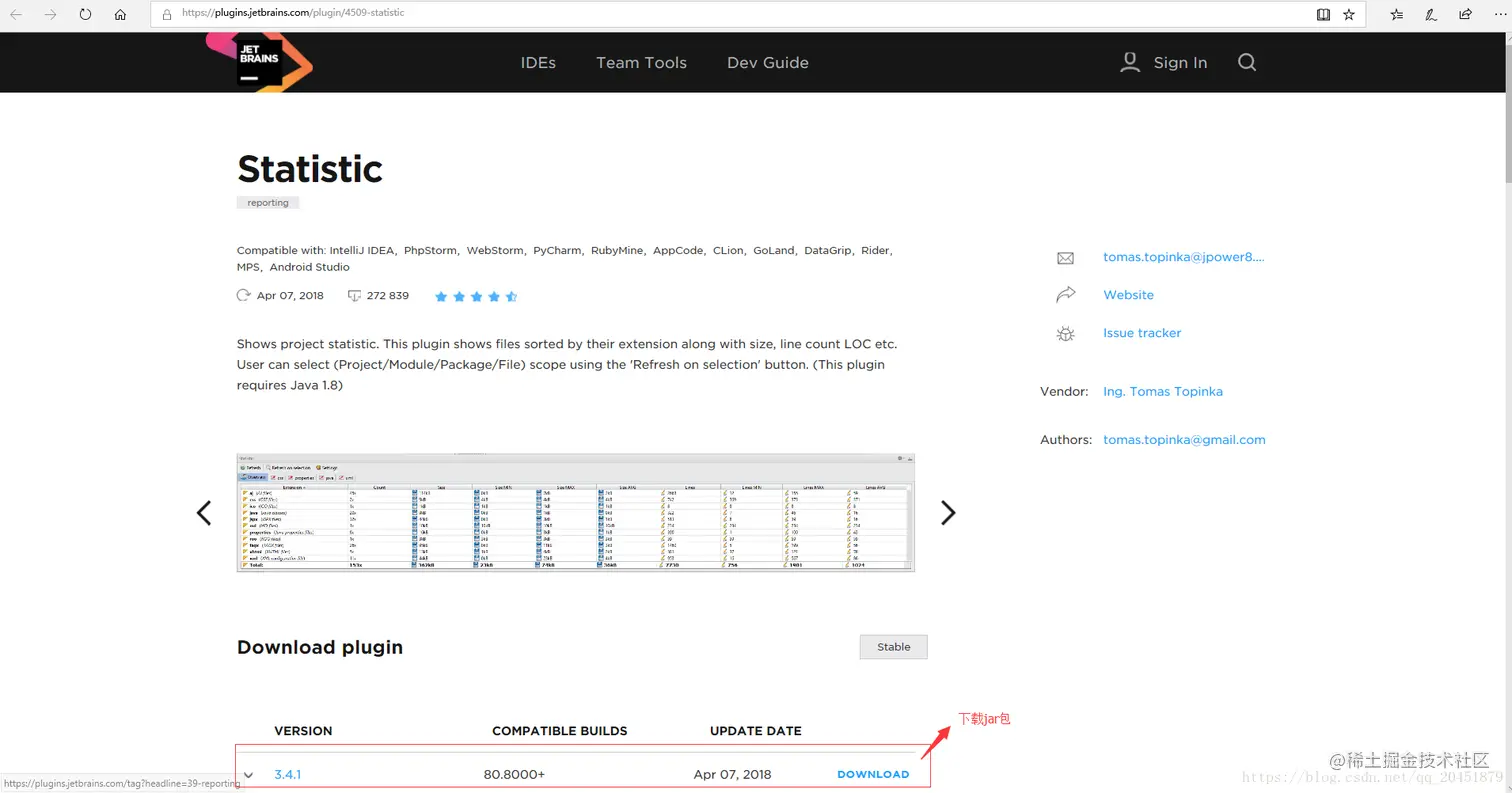
Task: Go back with the browser back arrow
Action: coord(16,15)
